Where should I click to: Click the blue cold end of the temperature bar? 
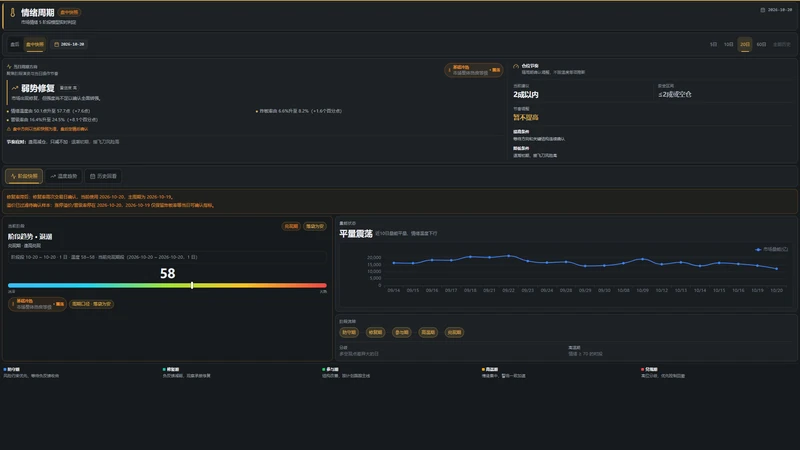(11, 285)
